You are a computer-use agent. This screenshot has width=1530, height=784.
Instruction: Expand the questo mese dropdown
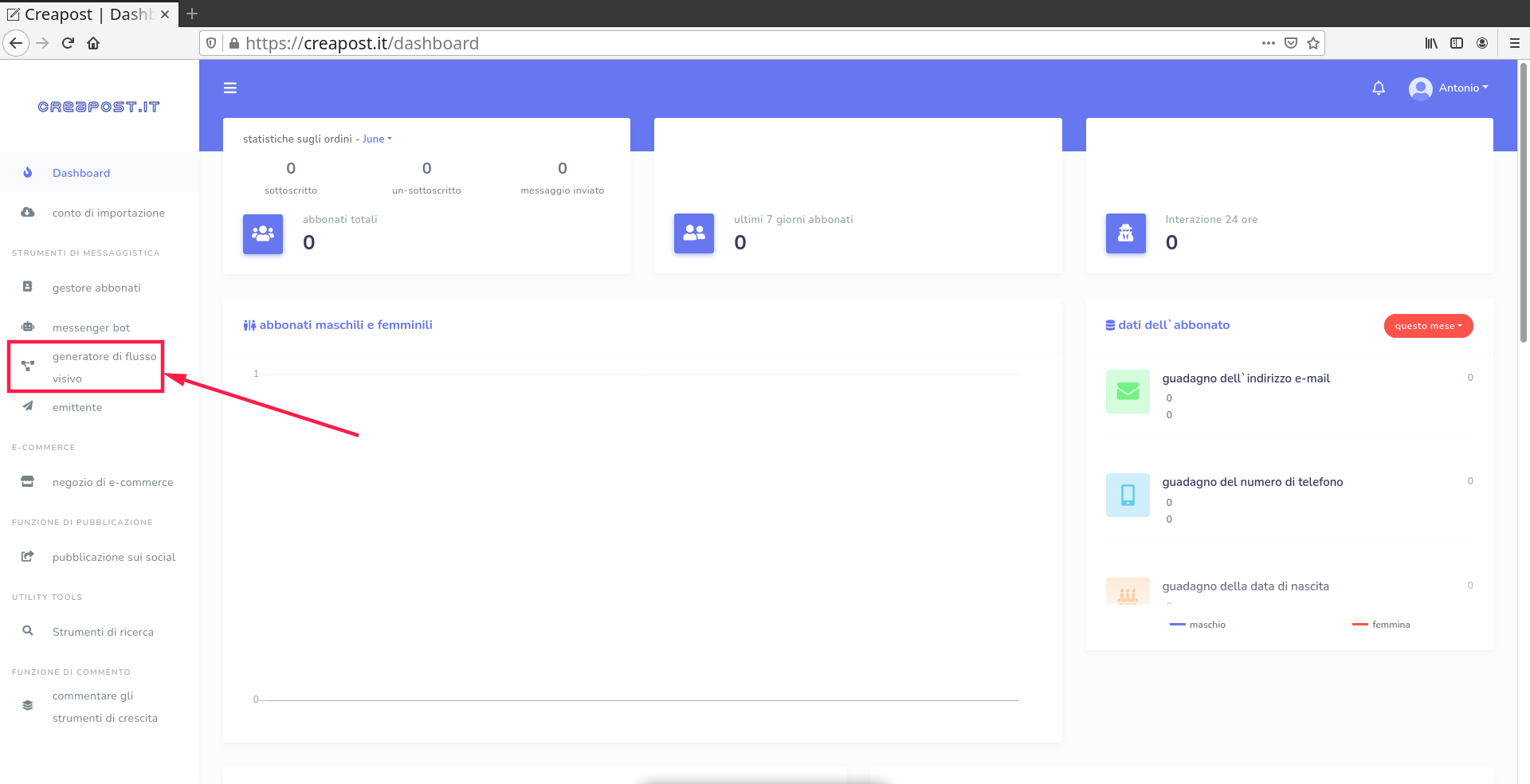pos(1428,325)
